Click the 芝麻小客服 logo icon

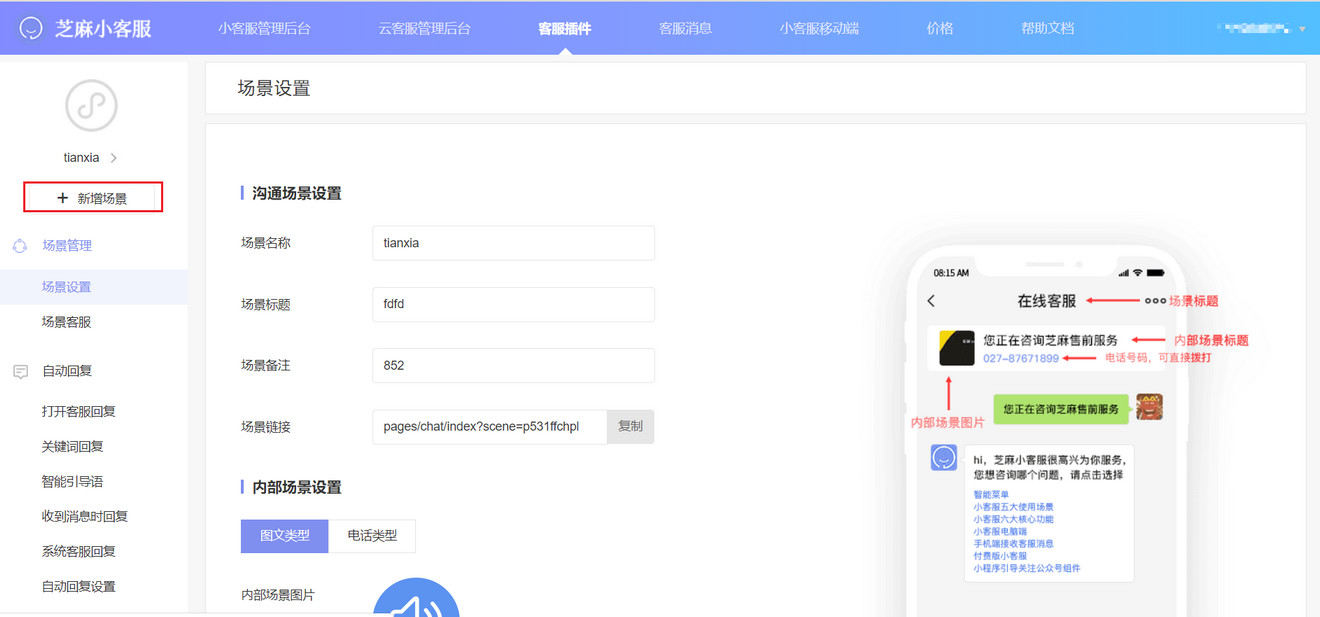[32, 28]
